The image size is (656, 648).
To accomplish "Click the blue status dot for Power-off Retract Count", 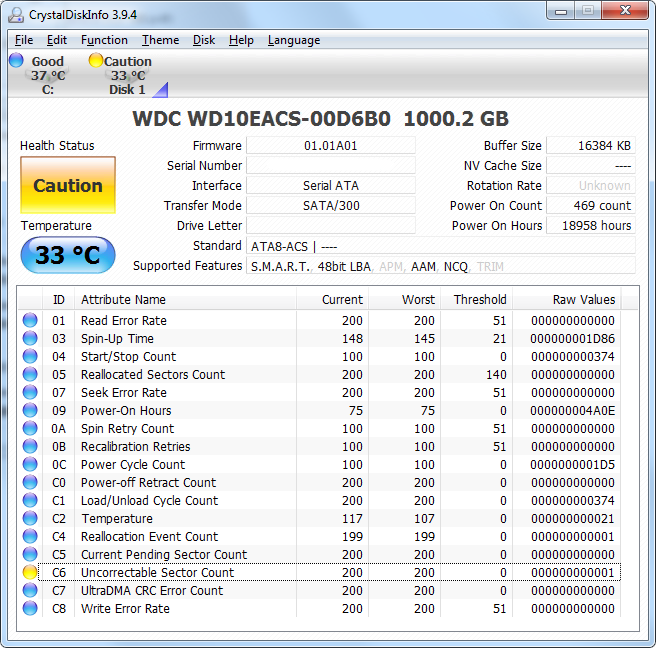I will tap(30, 482).
